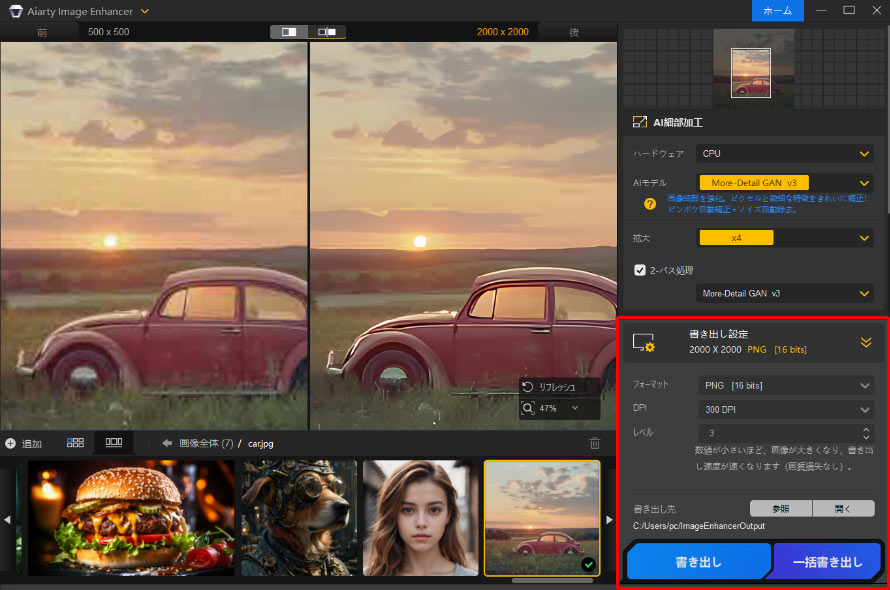Open the フォーマット PNG dropdown
The width and height of the screenshot is (890, 590).
pyautogui.click(x=785, y=385)
